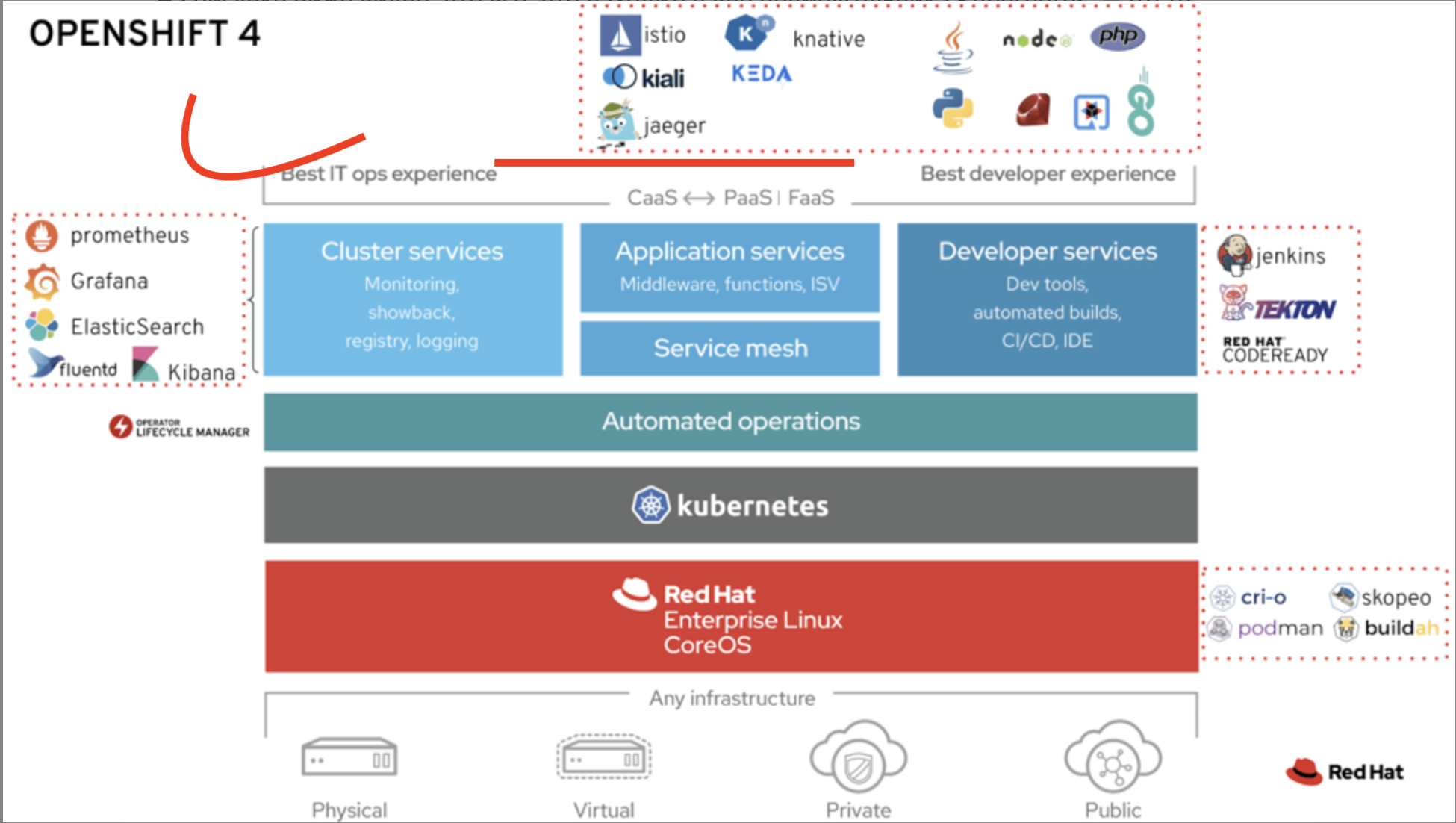Click the 'Enterprise Linux' text
1456x823 pixels.
pos(753,621)
